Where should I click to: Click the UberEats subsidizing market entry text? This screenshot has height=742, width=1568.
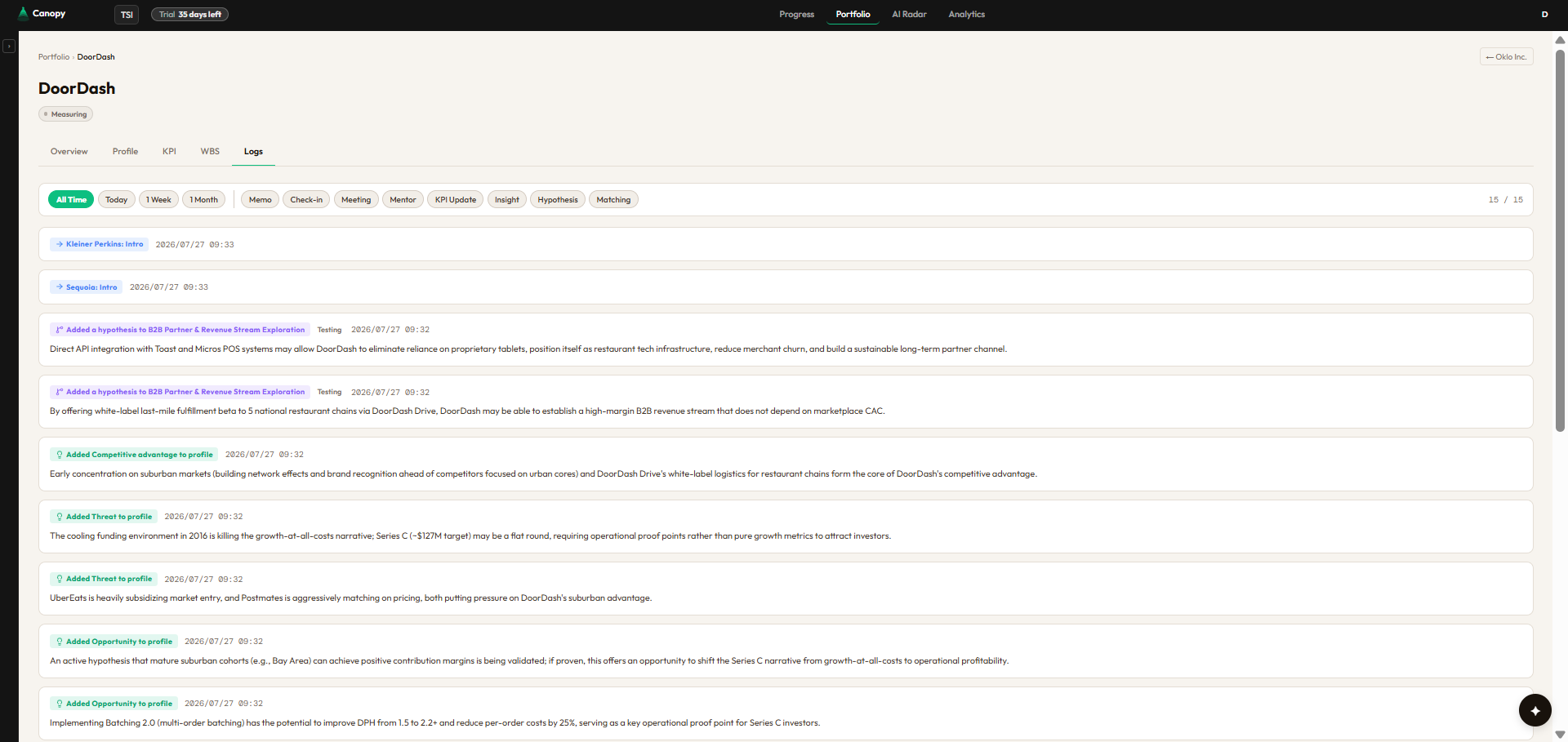(350, 598)
